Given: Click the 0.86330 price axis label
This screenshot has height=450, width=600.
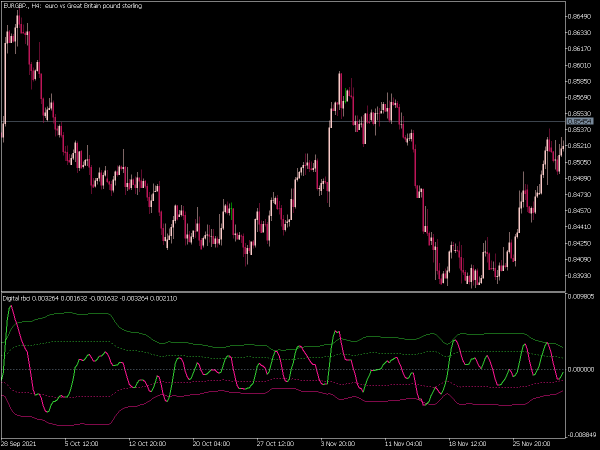Looking at the screenshot, I should pos(580,33).
